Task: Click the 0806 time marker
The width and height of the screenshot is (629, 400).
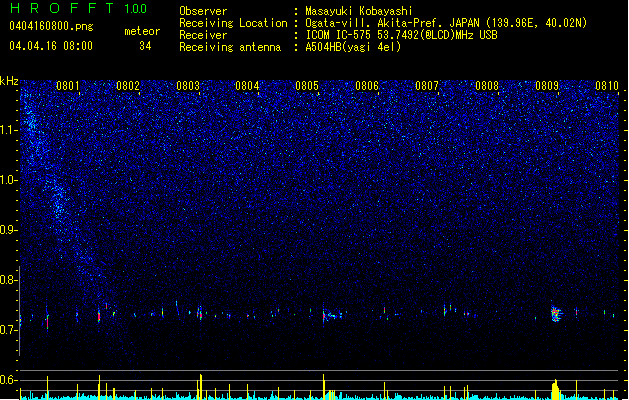Action: pos(367,85)
